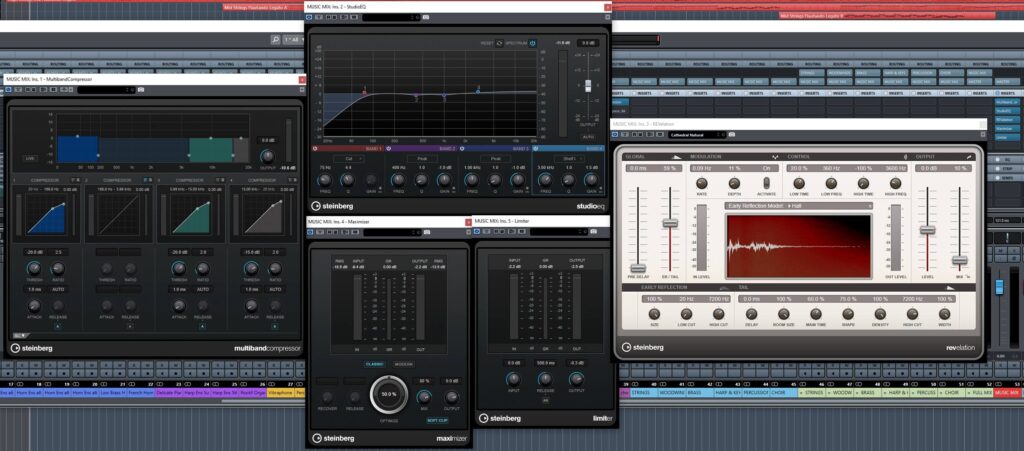The height and width of the screenshot is (451, 1024).
Task: Open StudioEQ Band 2 Peak type dropdown
Action: point(422,159)
